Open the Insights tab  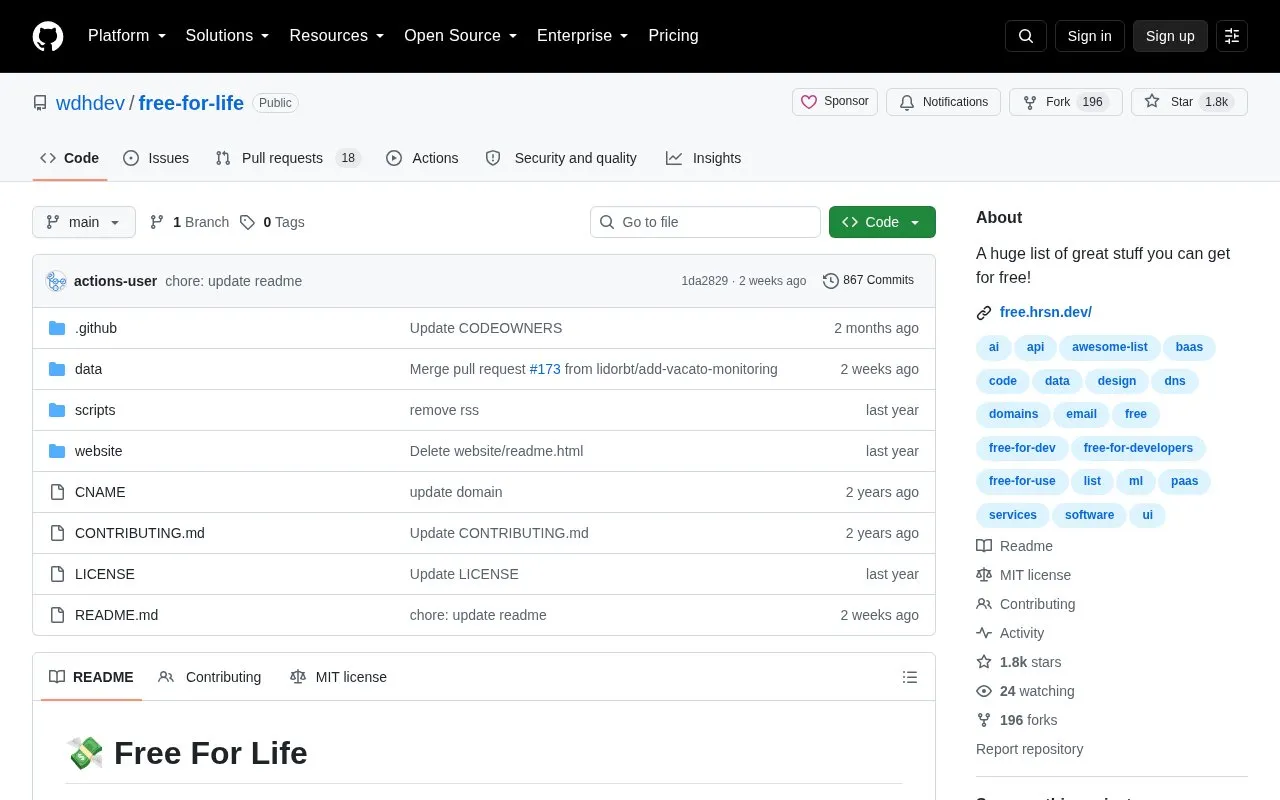click(x=704, y=158)
